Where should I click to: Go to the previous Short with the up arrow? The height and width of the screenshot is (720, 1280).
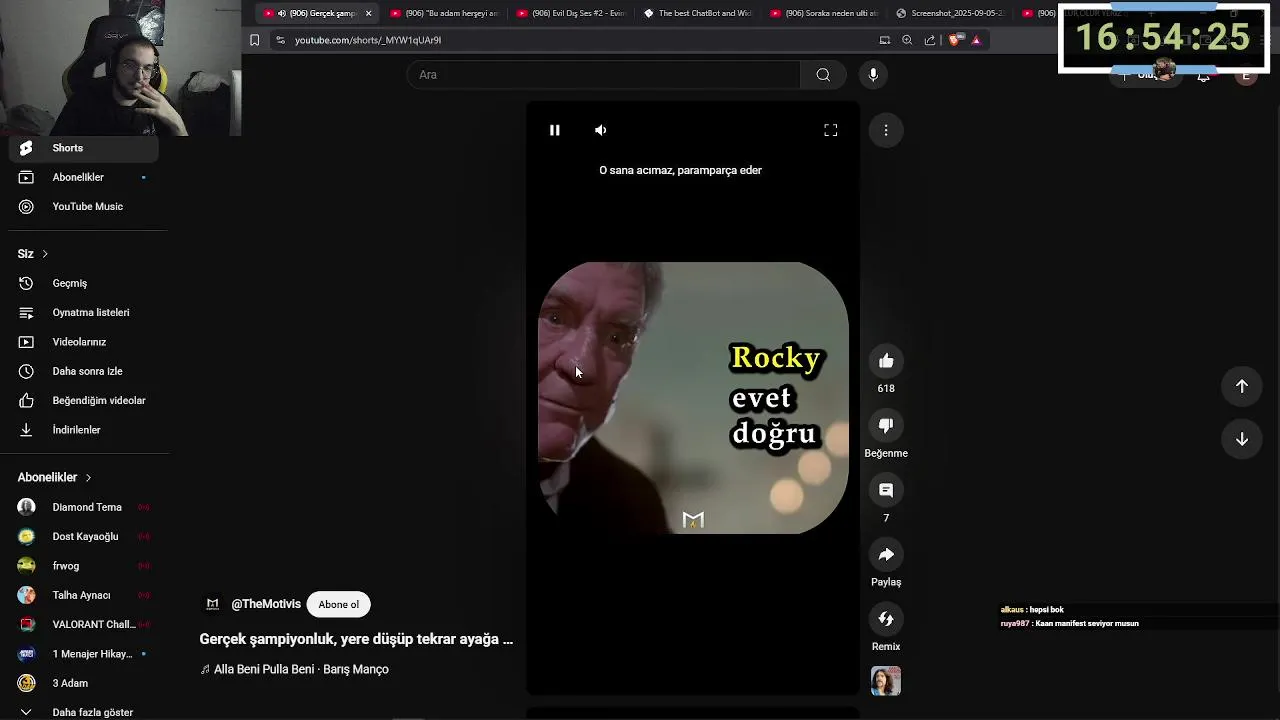1241,386
